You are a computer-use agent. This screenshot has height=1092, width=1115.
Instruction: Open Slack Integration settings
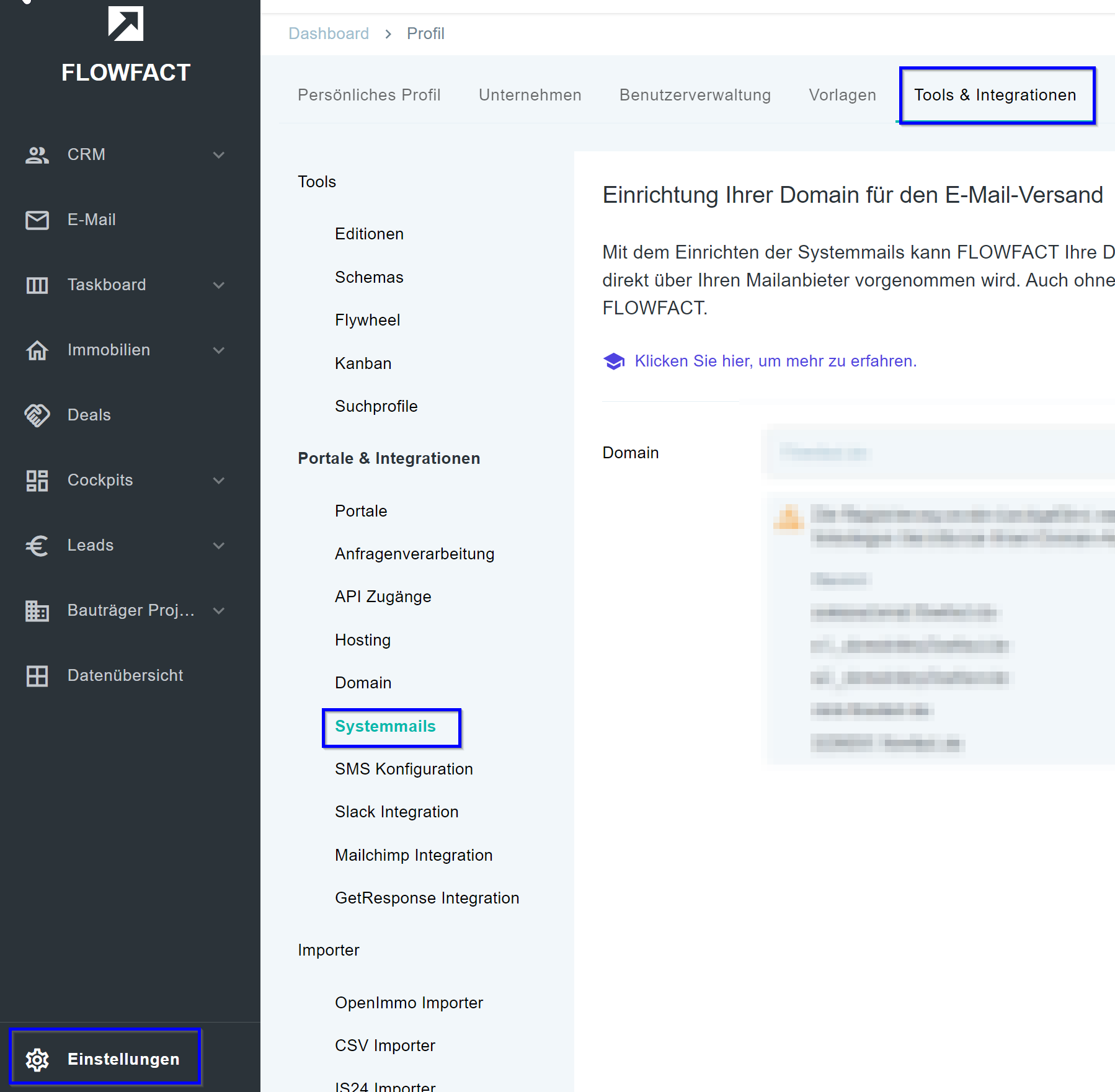(396, 812)
